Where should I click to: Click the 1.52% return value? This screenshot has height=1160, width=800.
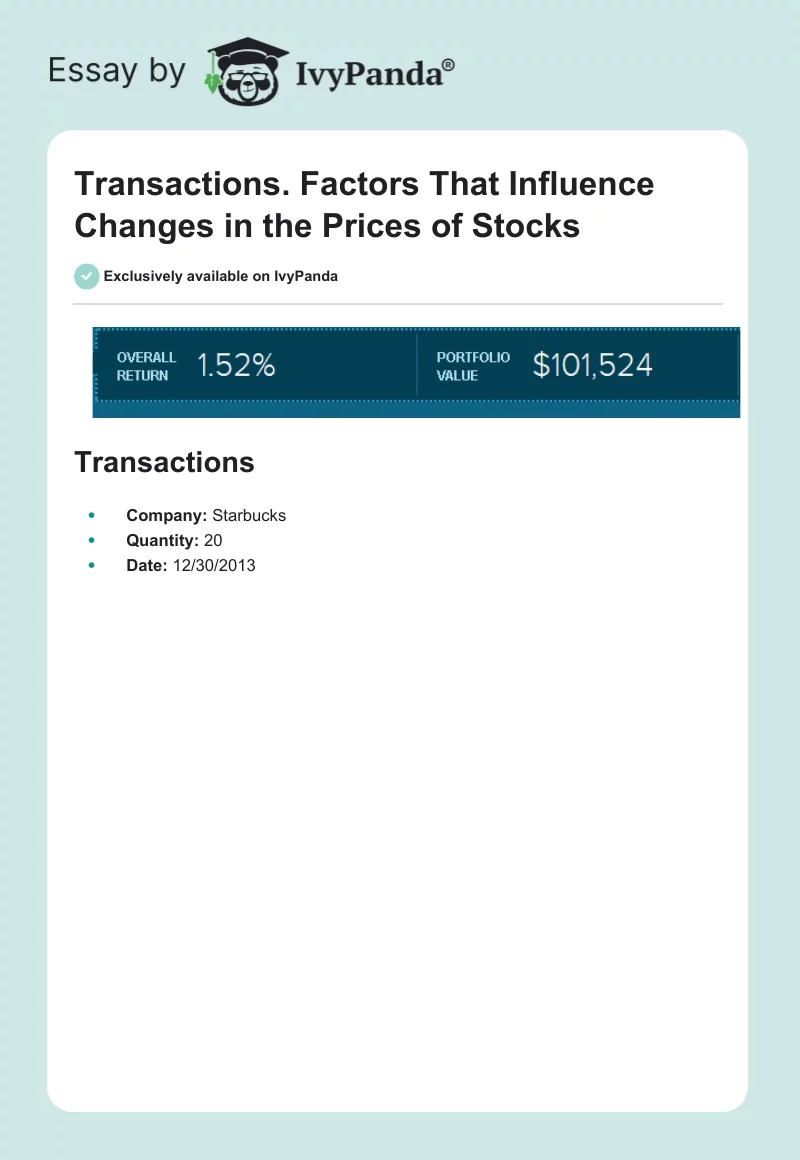236,366
